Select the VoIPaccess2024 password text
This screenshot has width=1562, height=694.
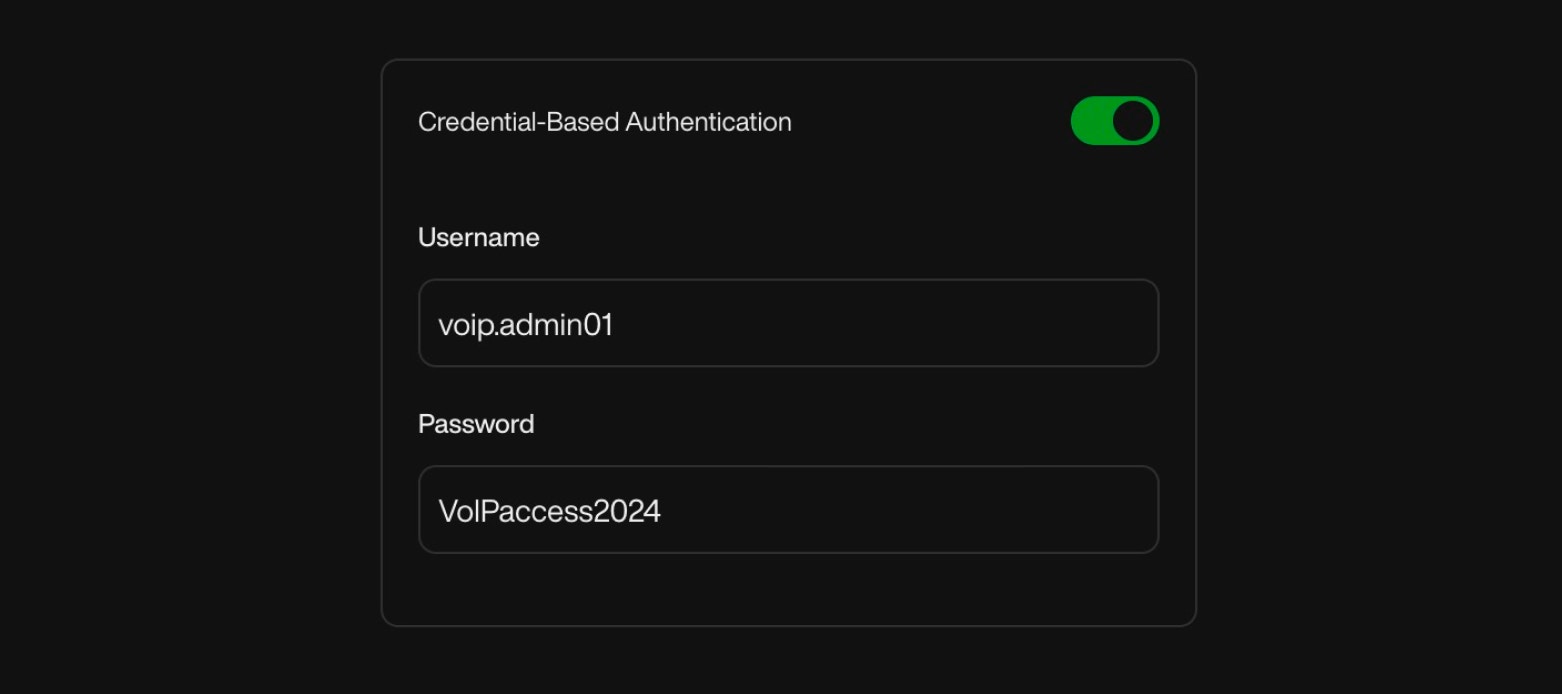coord(550,509)
